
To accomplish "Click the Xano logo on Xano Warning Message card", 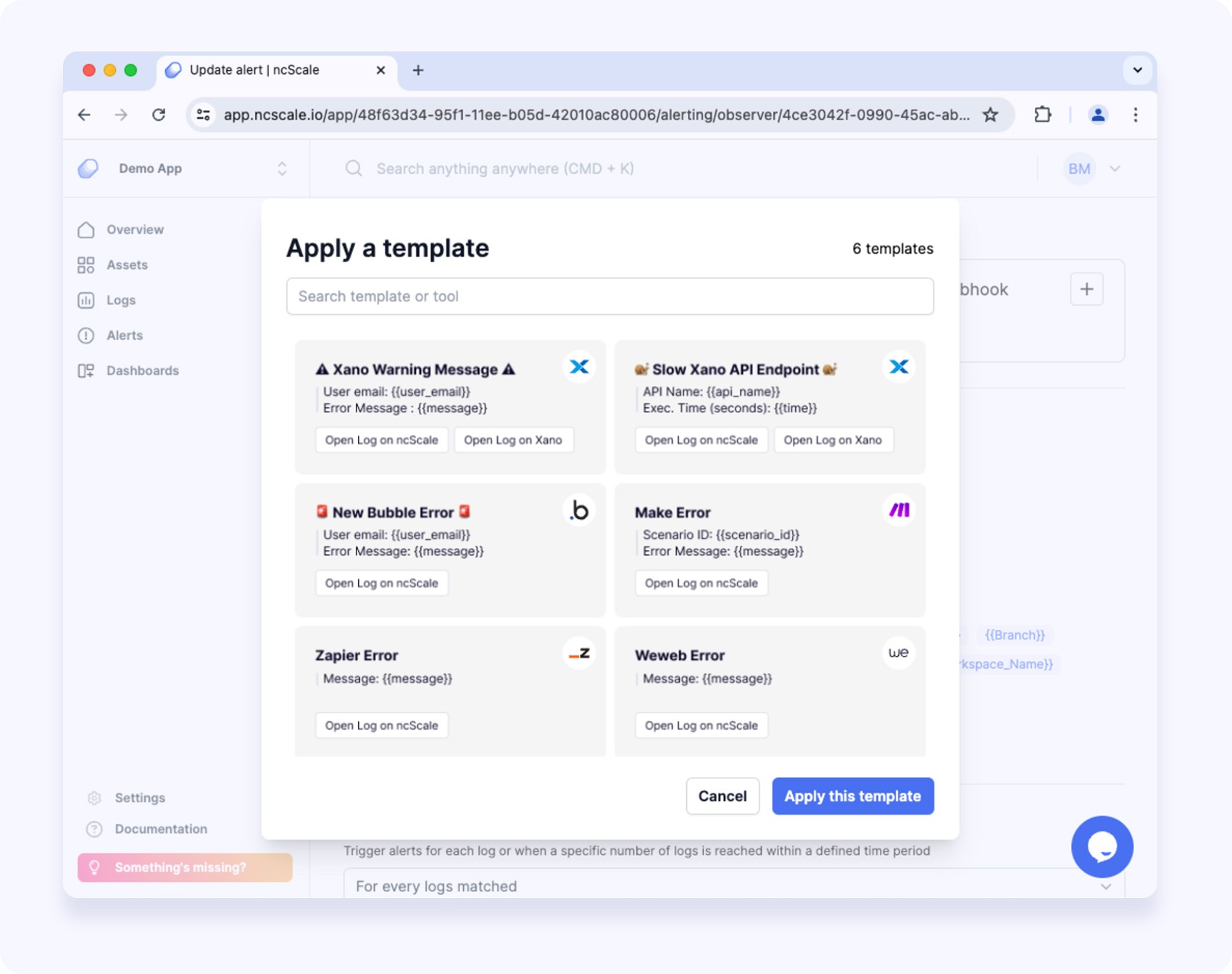I will pyautogui.click(x=579, y=367).
